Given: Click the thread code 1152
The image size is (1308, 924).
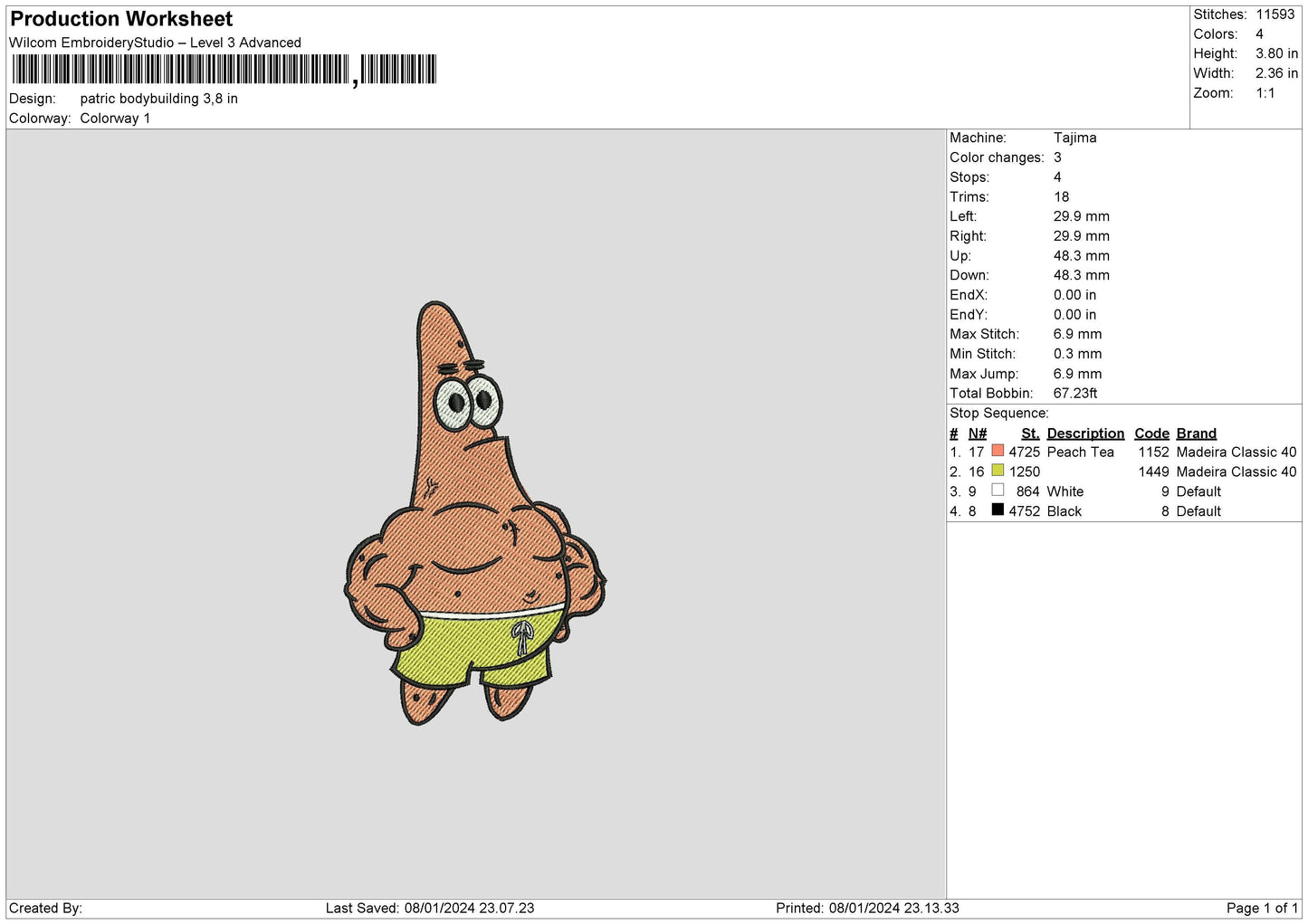Looking at the screenshot, I should pyautogui.click(x=1154, y=452).
